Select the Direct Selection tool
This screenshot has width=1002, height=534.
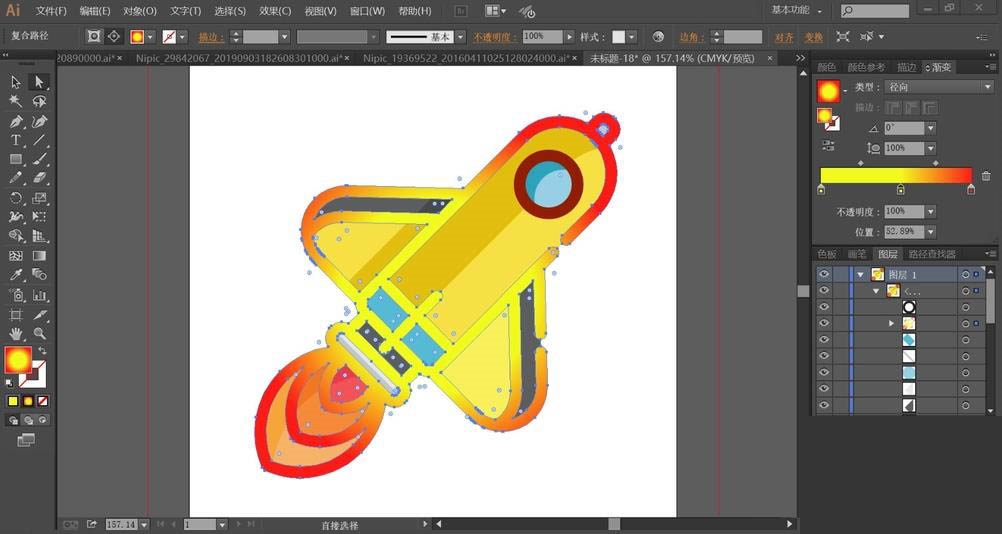click(x=40, y=82)
